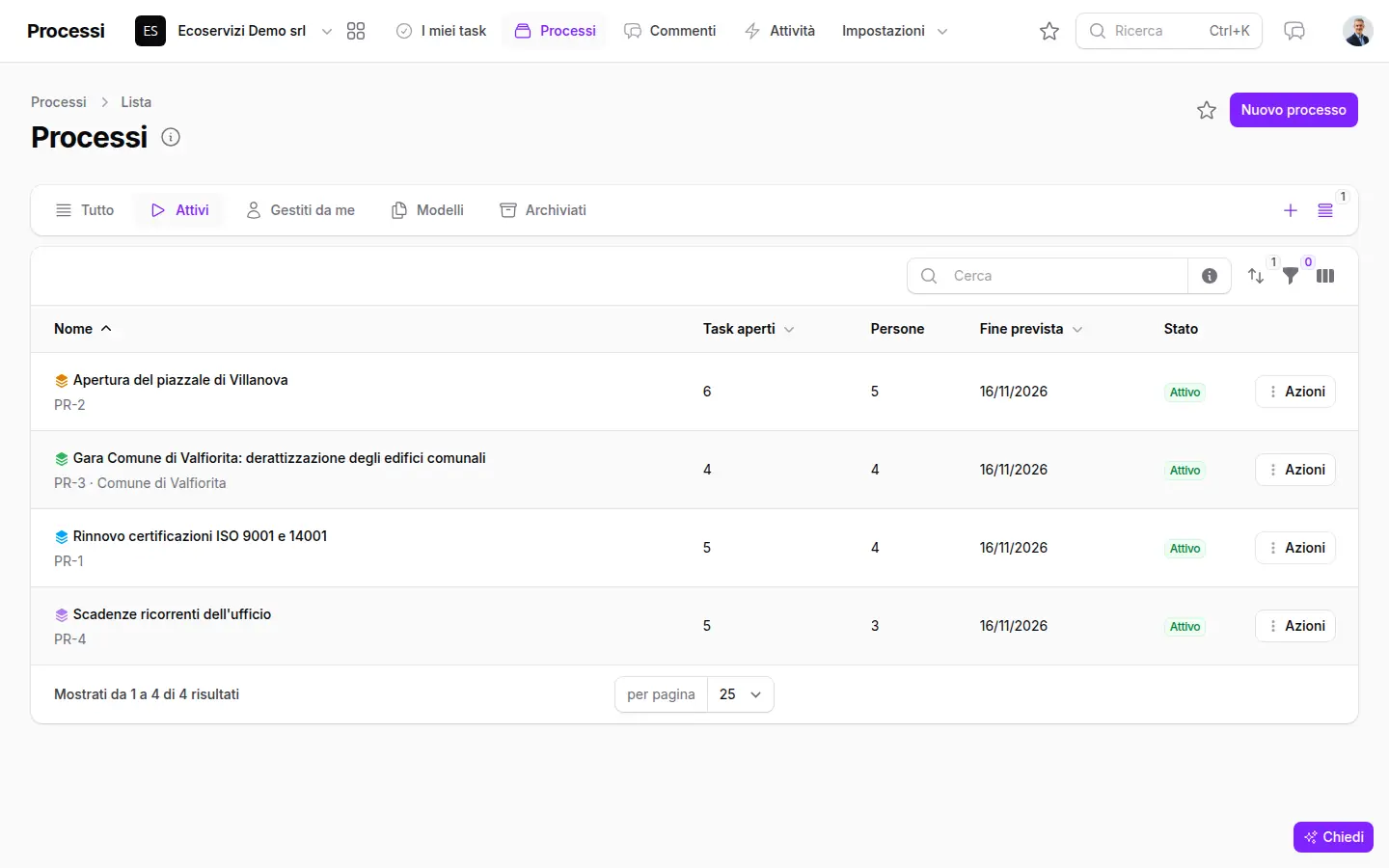Open the chat messages icon

(x=1294, y=31)
